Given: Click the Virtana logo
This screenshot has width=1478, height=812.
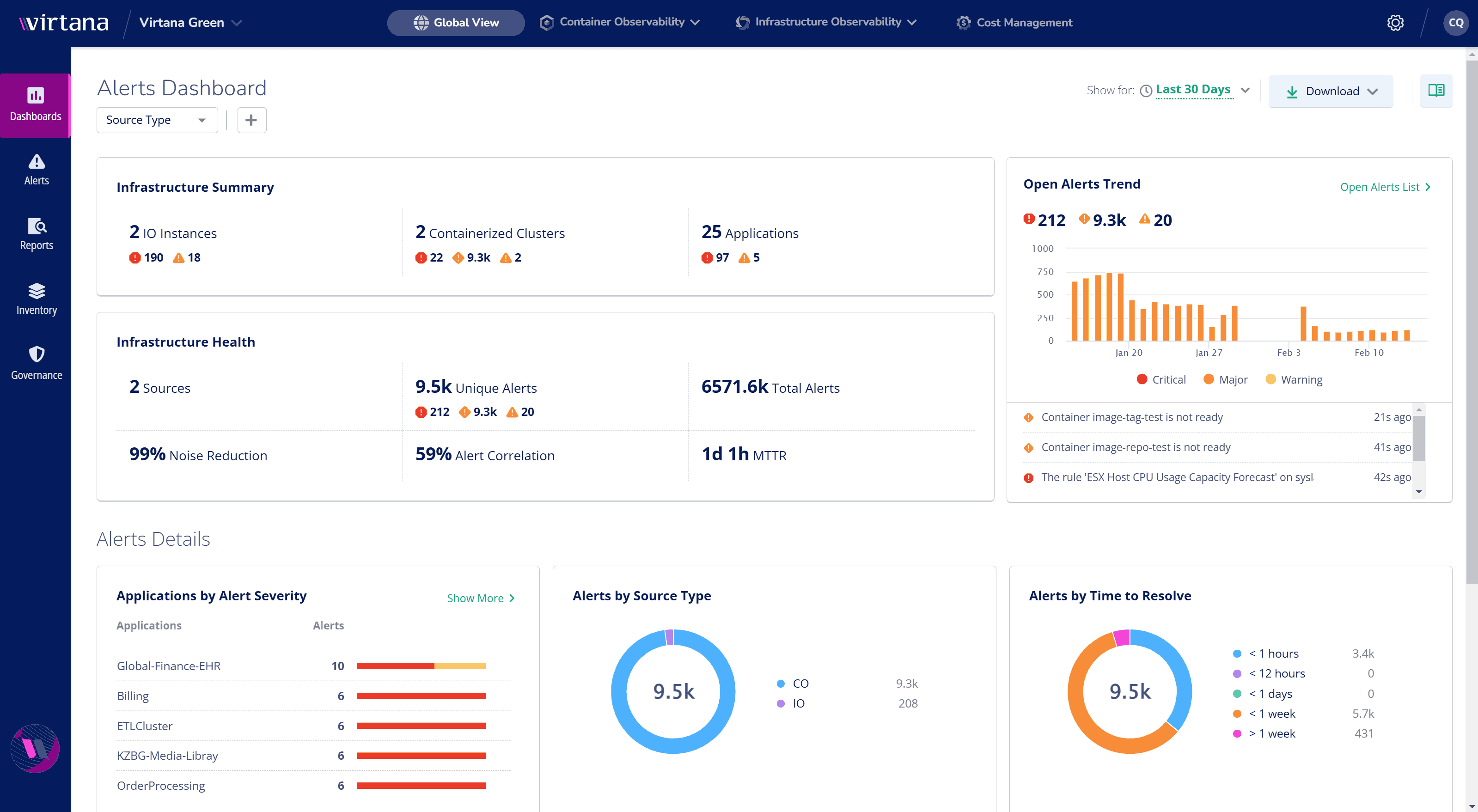Looking at the screenshot, I should tap(63, 22).
